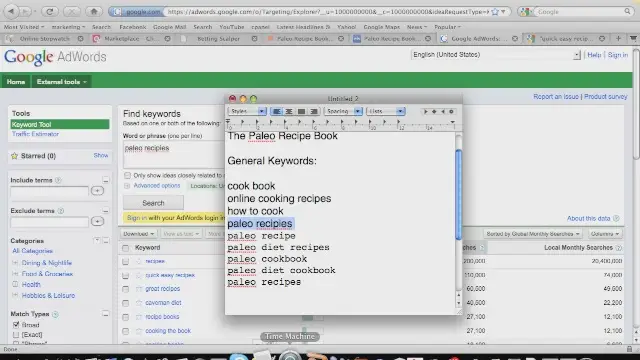
Task: Open the Help link at top right
Action: pos(594,55)
